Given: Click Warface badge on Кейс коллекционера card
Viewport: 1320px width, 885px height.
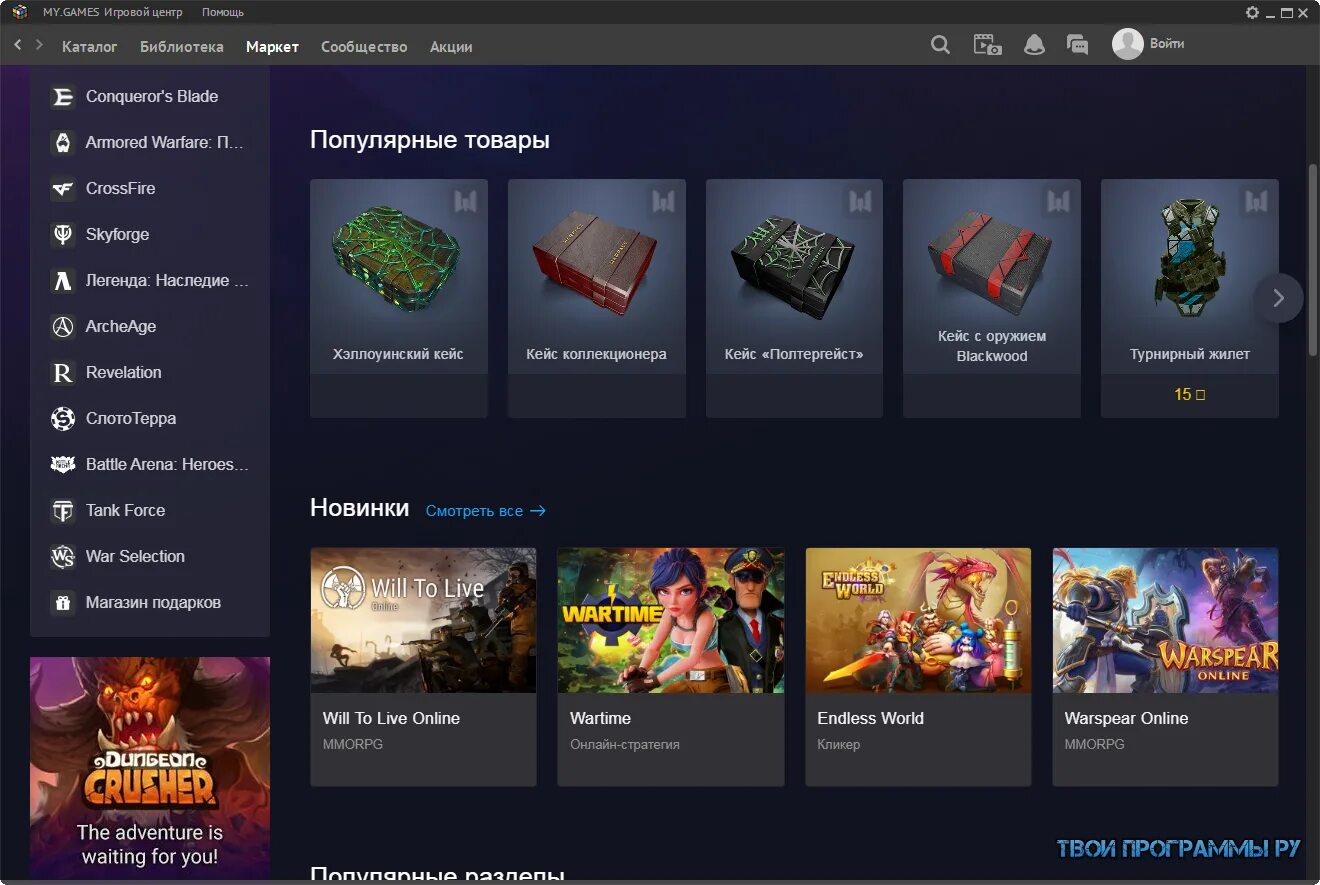Looking at the screenshot, I should [664, 201].
